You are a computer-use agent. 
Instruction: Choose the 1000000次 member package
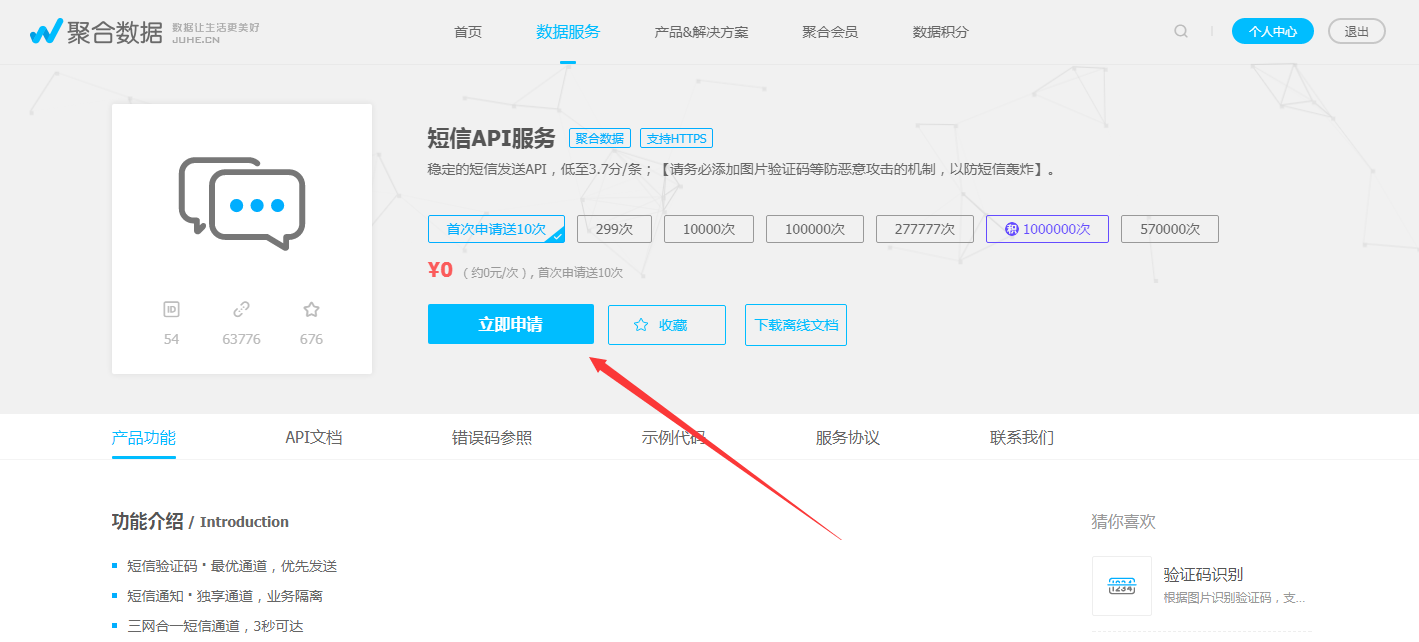click(1047, 229)
